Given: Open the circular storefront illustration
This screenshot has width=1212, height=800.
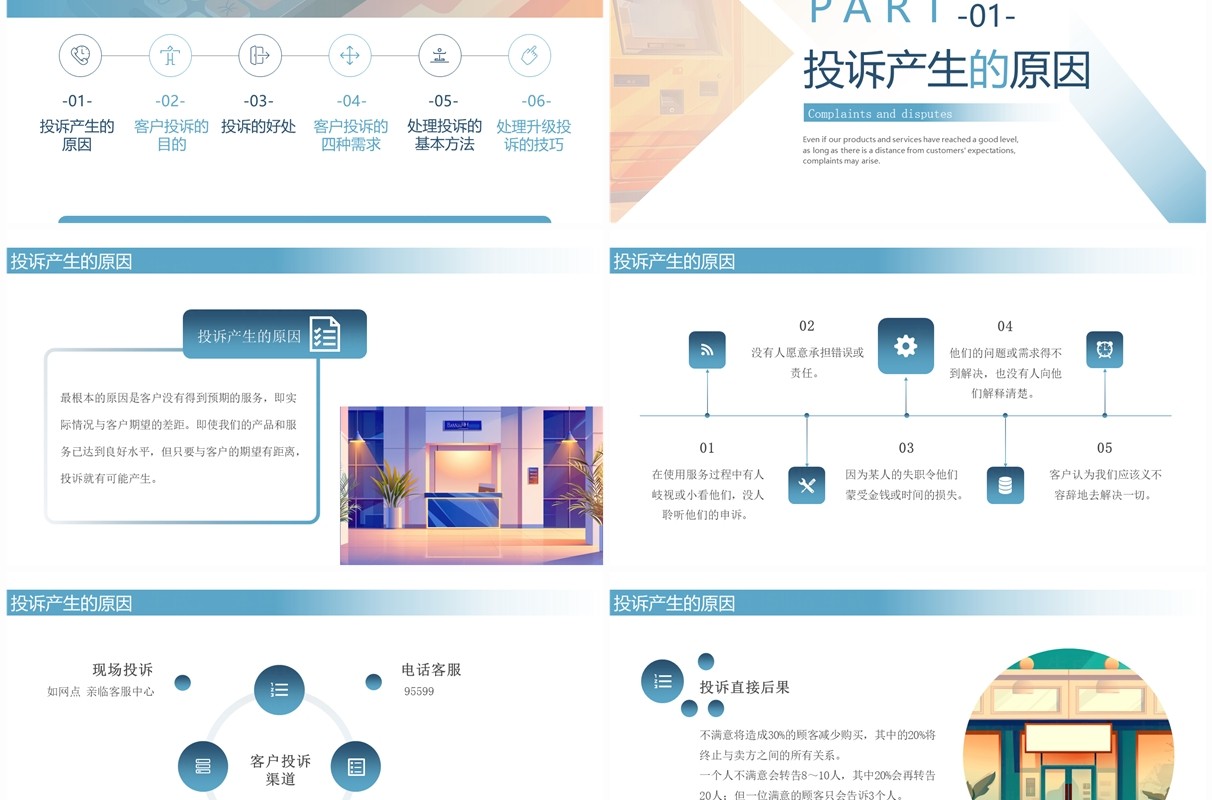Looking at the screenshot, I should pos(1068,725).
